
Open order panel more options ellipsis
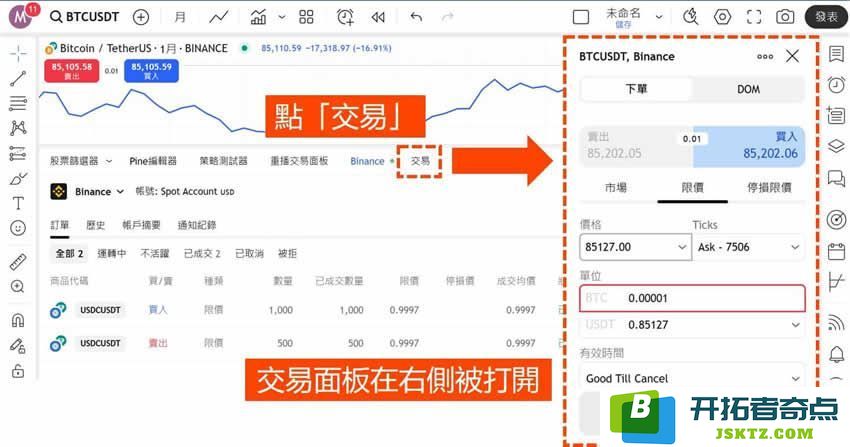click(x=765, y=56)
